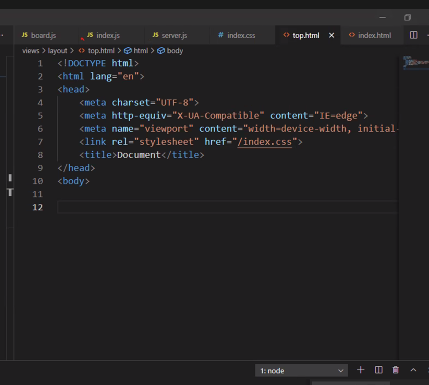
Task: Click the CSS hash icon on index.css tab
Action: [x=221, y=35]
